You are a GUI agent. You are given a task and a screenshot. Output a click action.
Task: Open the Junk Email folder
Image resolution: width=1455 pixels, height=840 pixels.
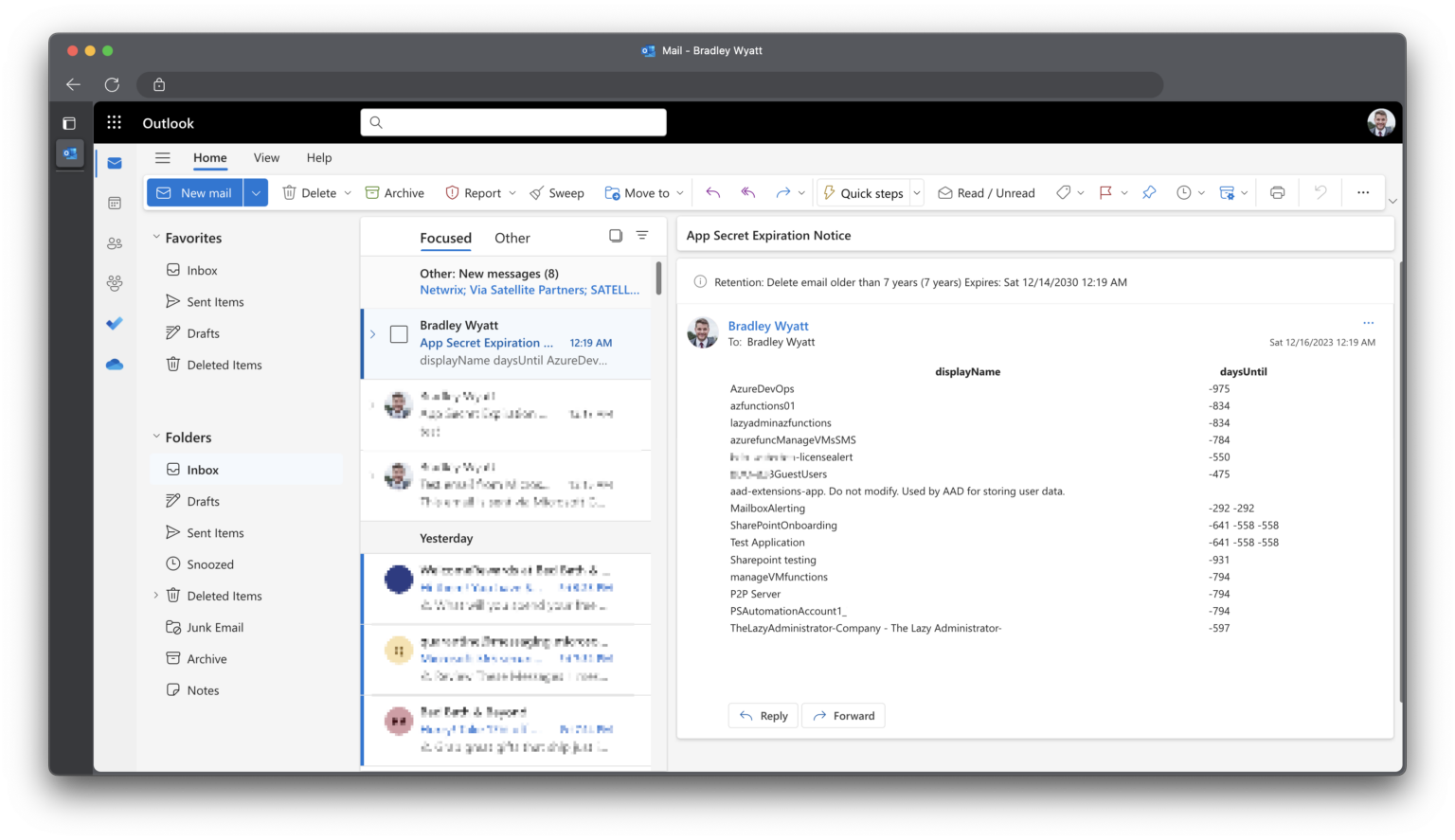point(205,627)
